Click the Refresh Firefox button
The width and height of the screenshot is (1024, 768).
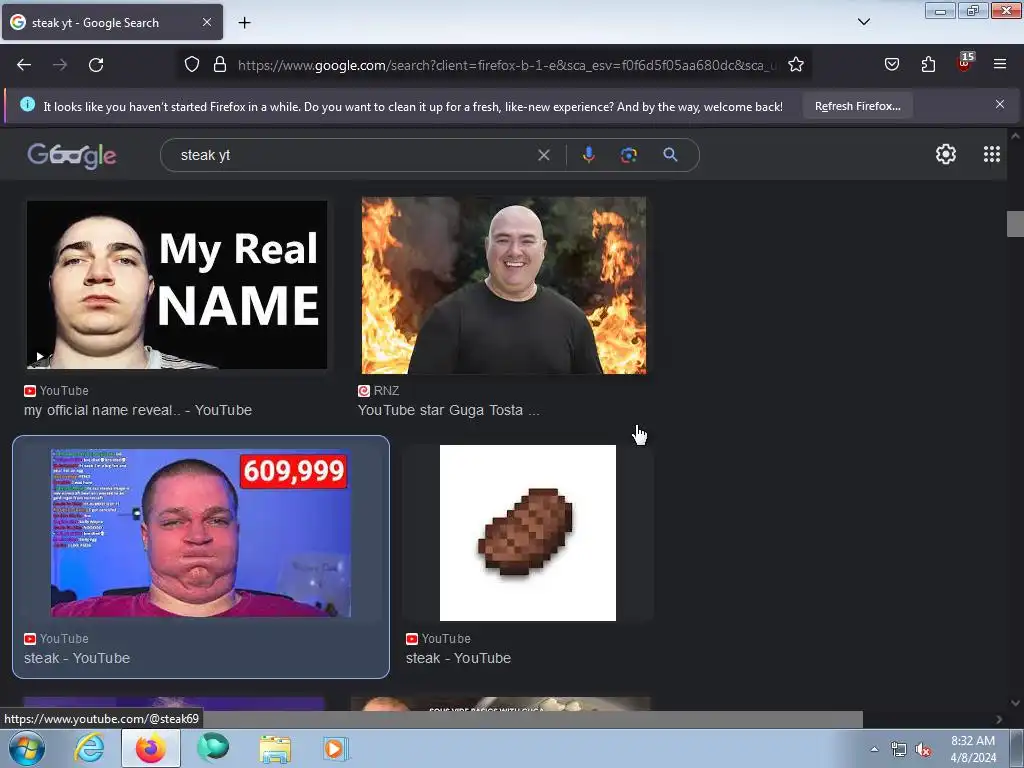[x=857, y=106]
